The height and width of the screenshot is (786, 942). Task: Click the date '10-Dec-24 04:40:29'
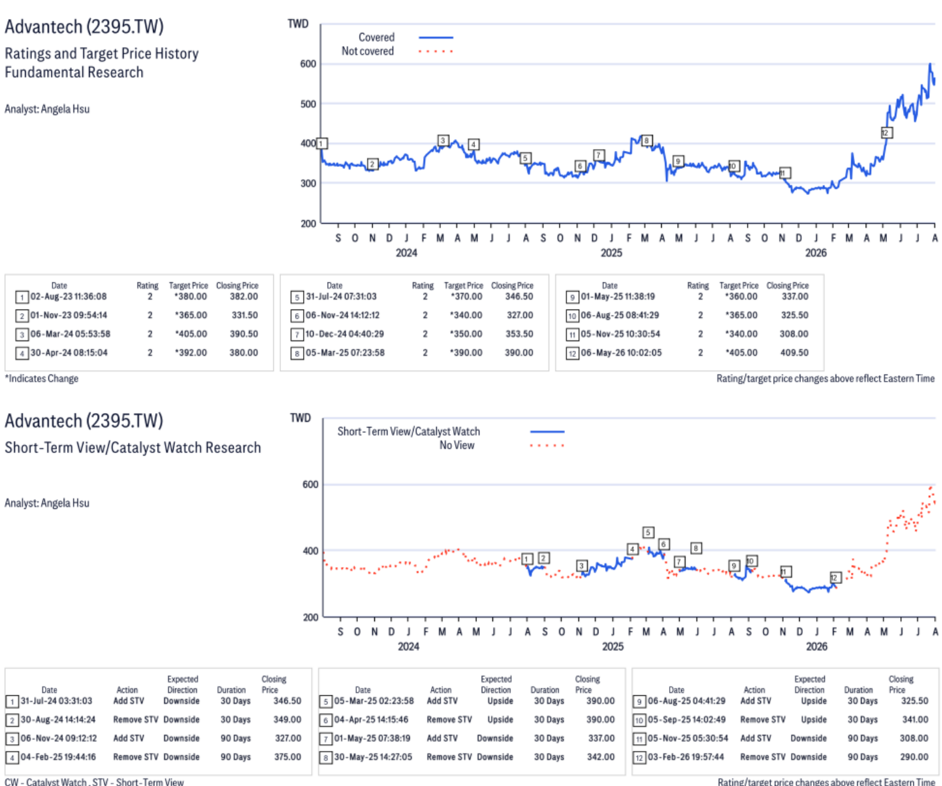pos(344,334)
